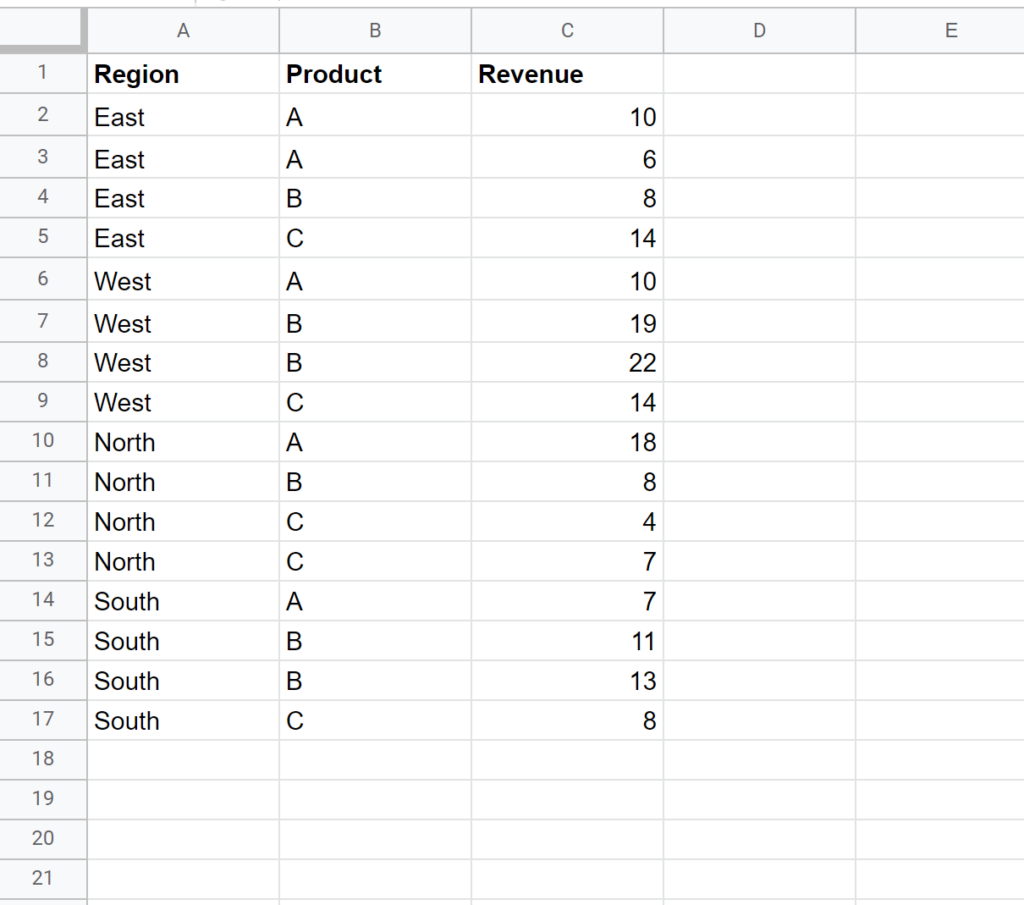Select row 21 header

tap(44, 879)
